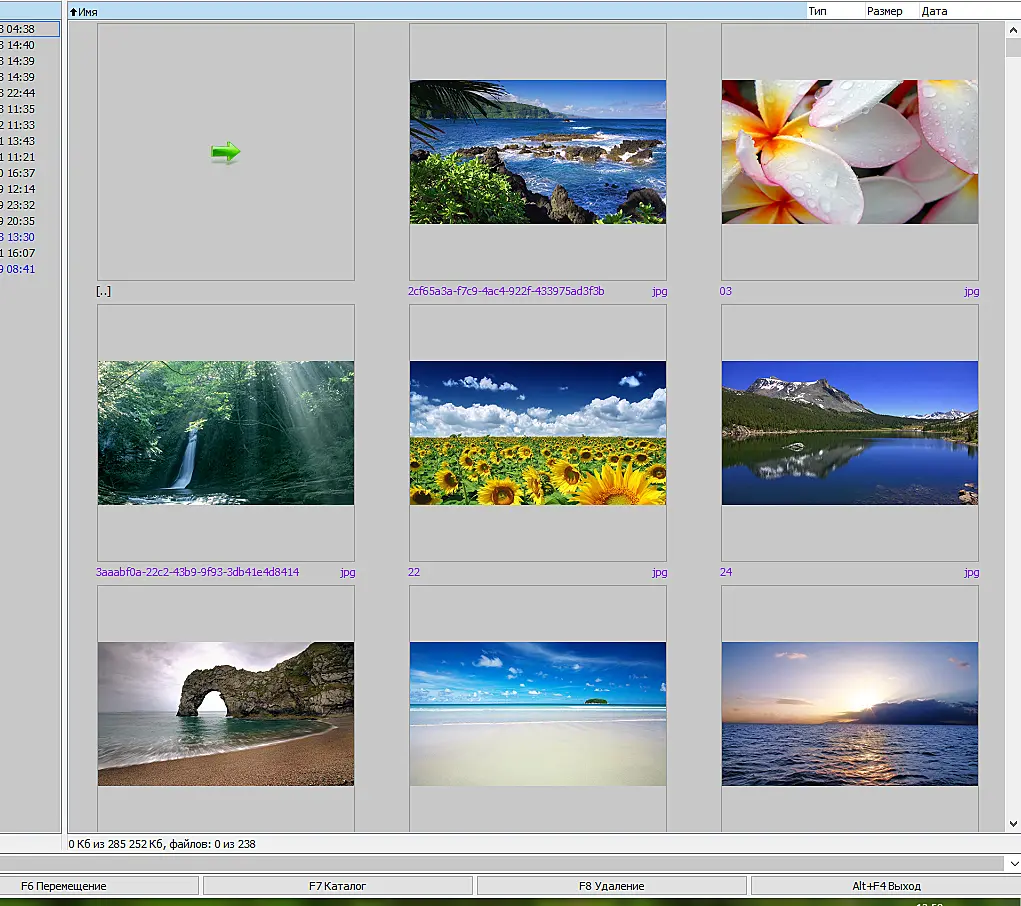Sort files by the Размер column

(891, 11)
